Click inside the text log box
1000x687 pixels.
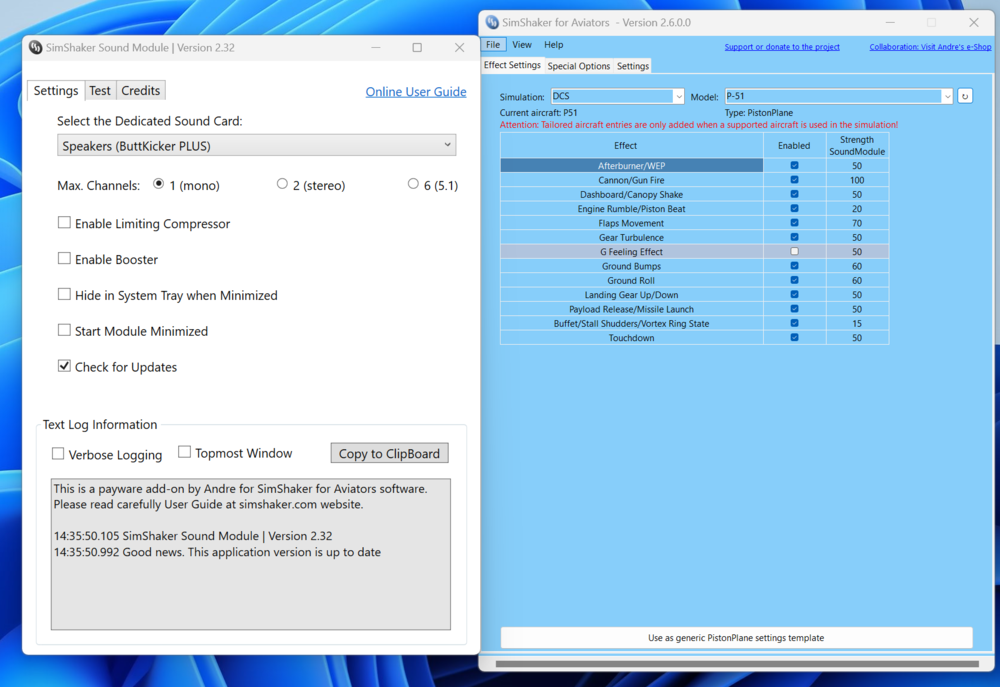251,554
